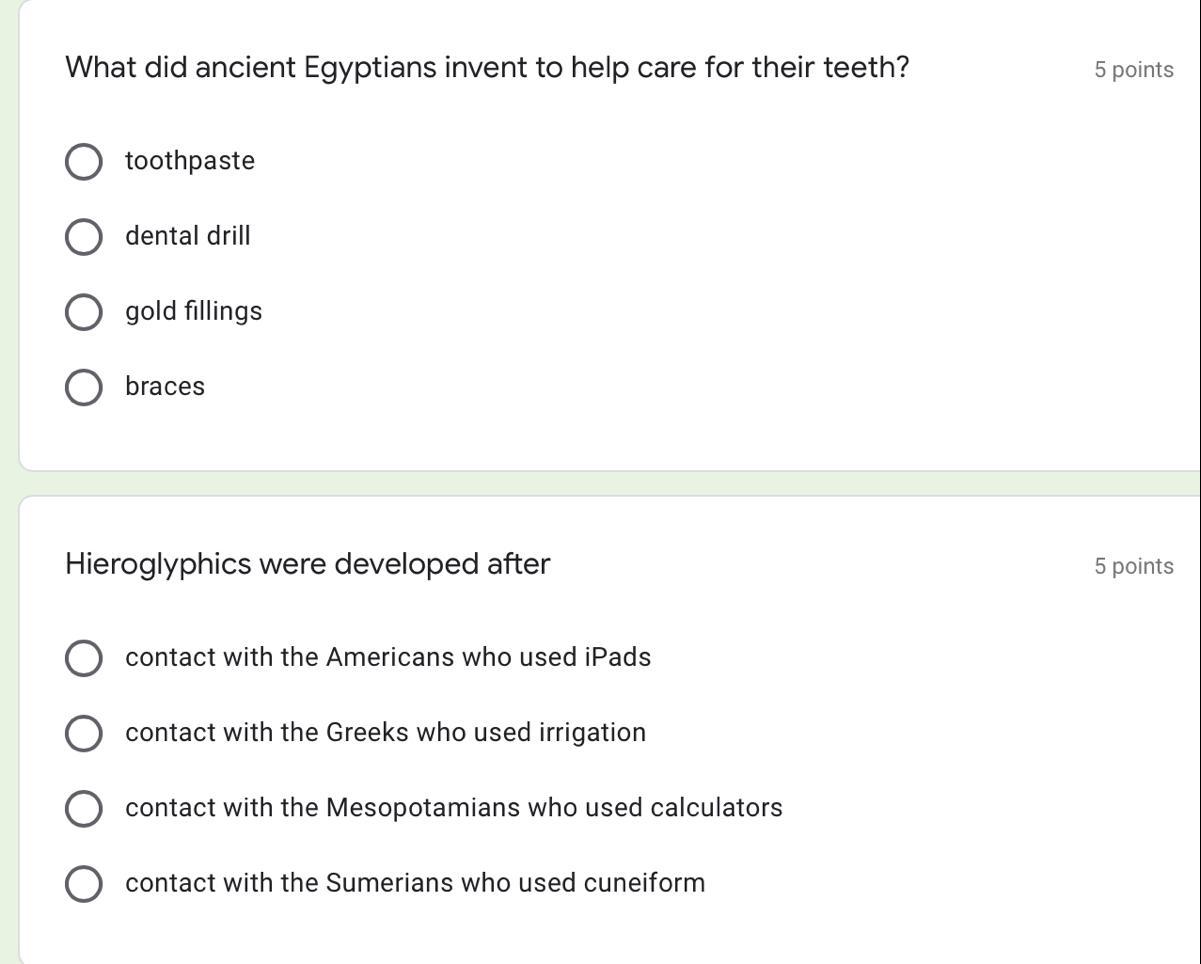The height and width of the screenshot is (964, 1201).
Task: Click the 5 points label on teeth question
Action: click(x=1133, y=70)
